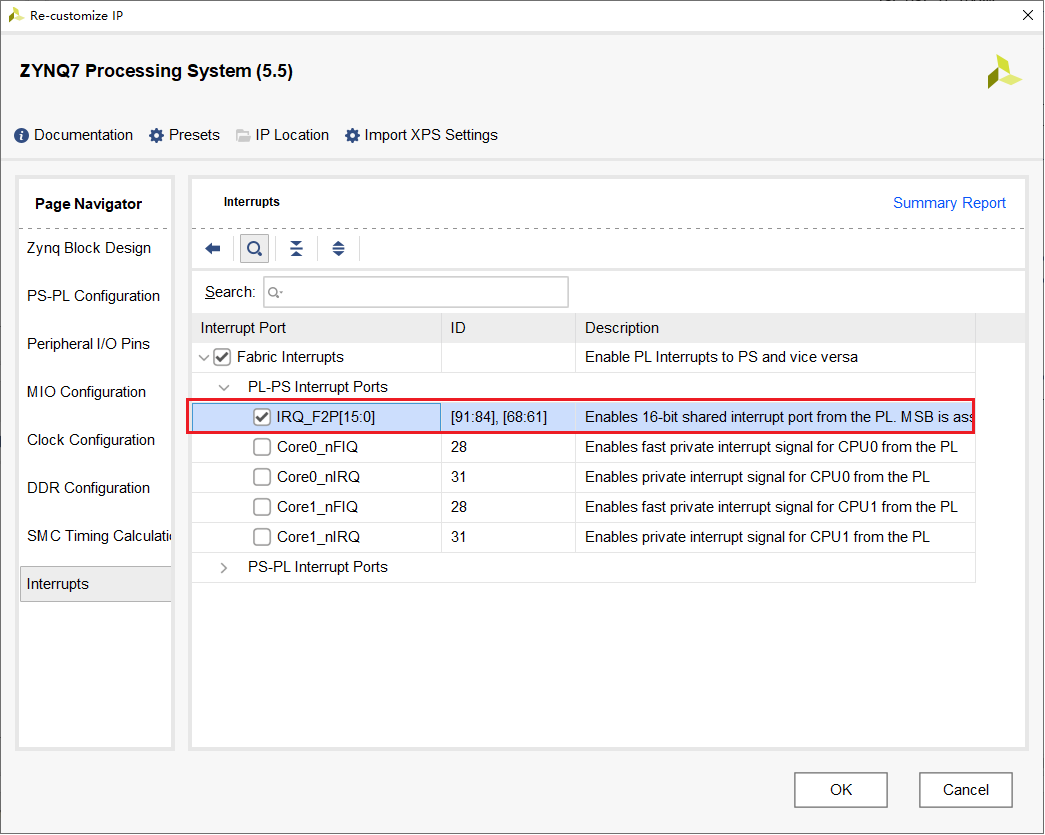Click the back arrow toolbar icon
This screenshot has height=835, width=1045.
coord(213,249)
